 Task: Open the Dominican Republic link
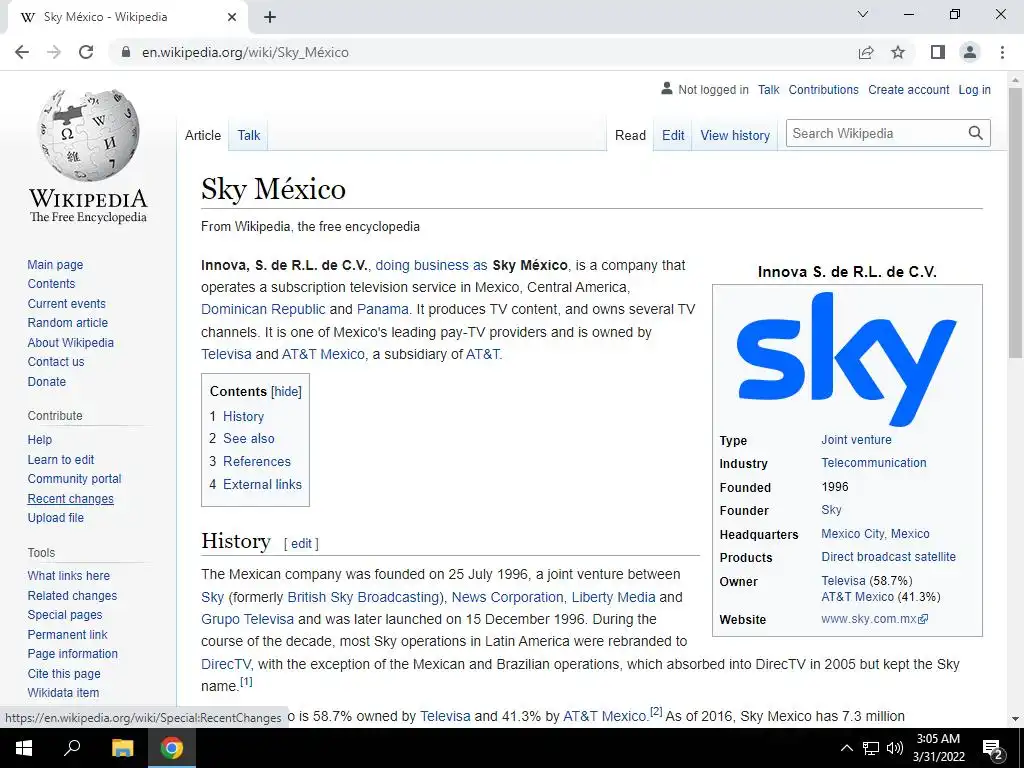[263, 309]
